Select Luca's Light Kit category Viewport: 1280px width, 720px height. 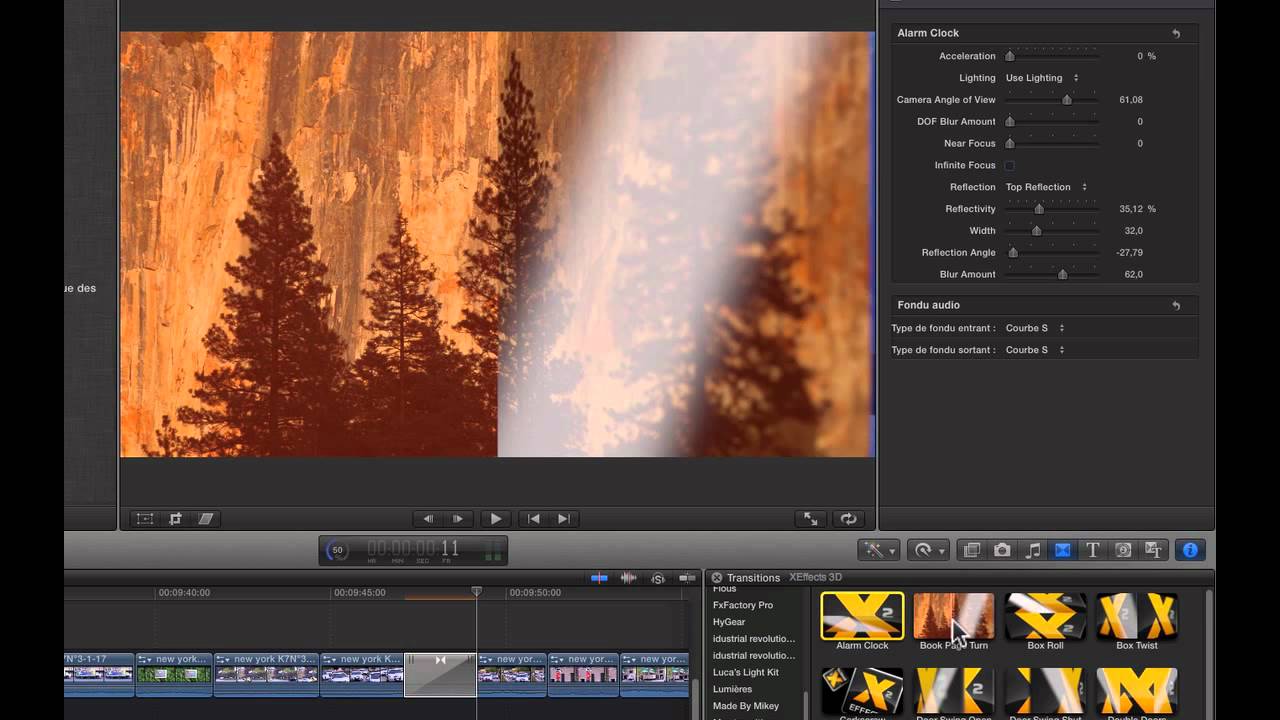click(x=746, y=672)
